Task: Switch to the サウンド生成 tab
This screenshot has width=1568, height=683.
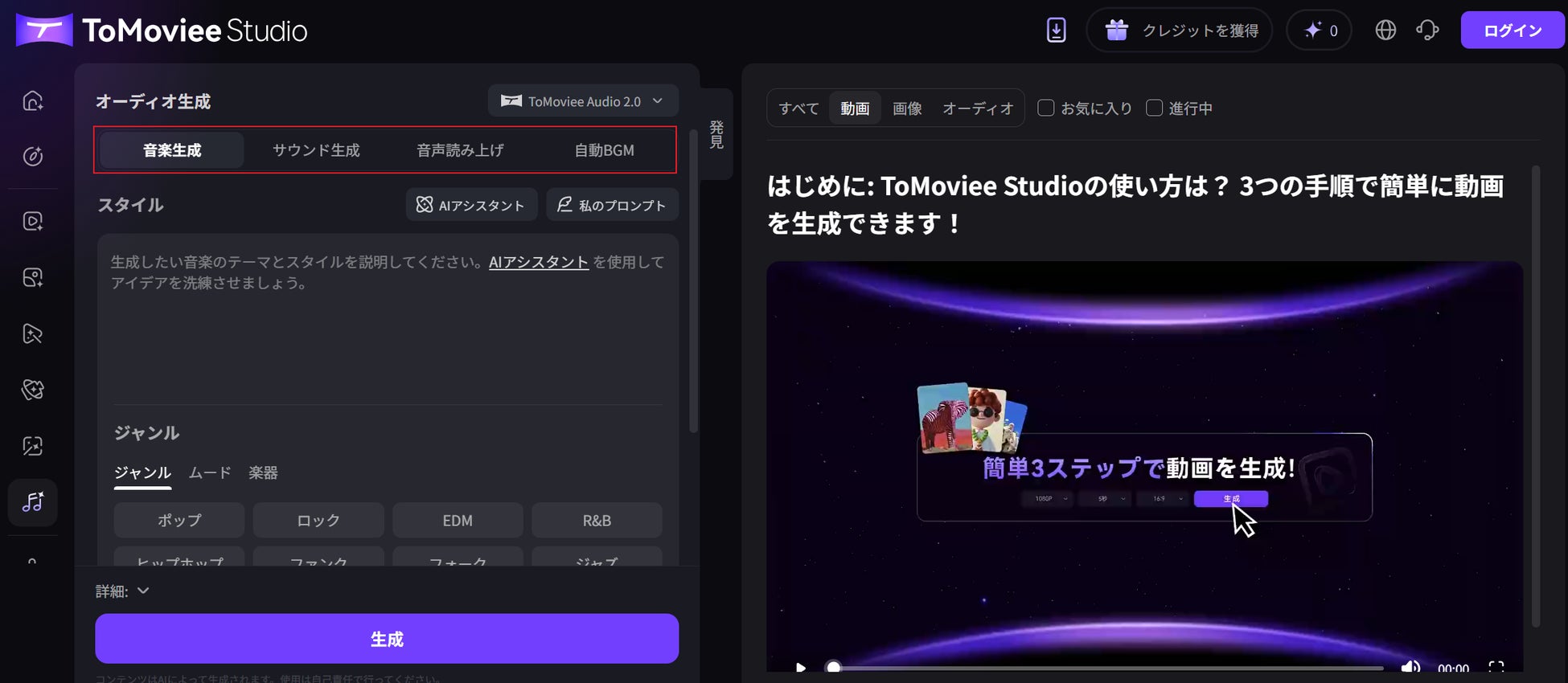Action: 316,150
